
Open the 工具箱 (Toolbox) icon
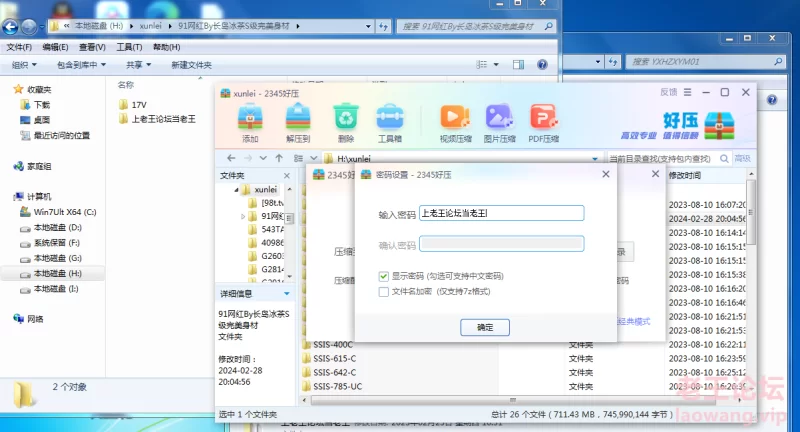tap(390, 123)
